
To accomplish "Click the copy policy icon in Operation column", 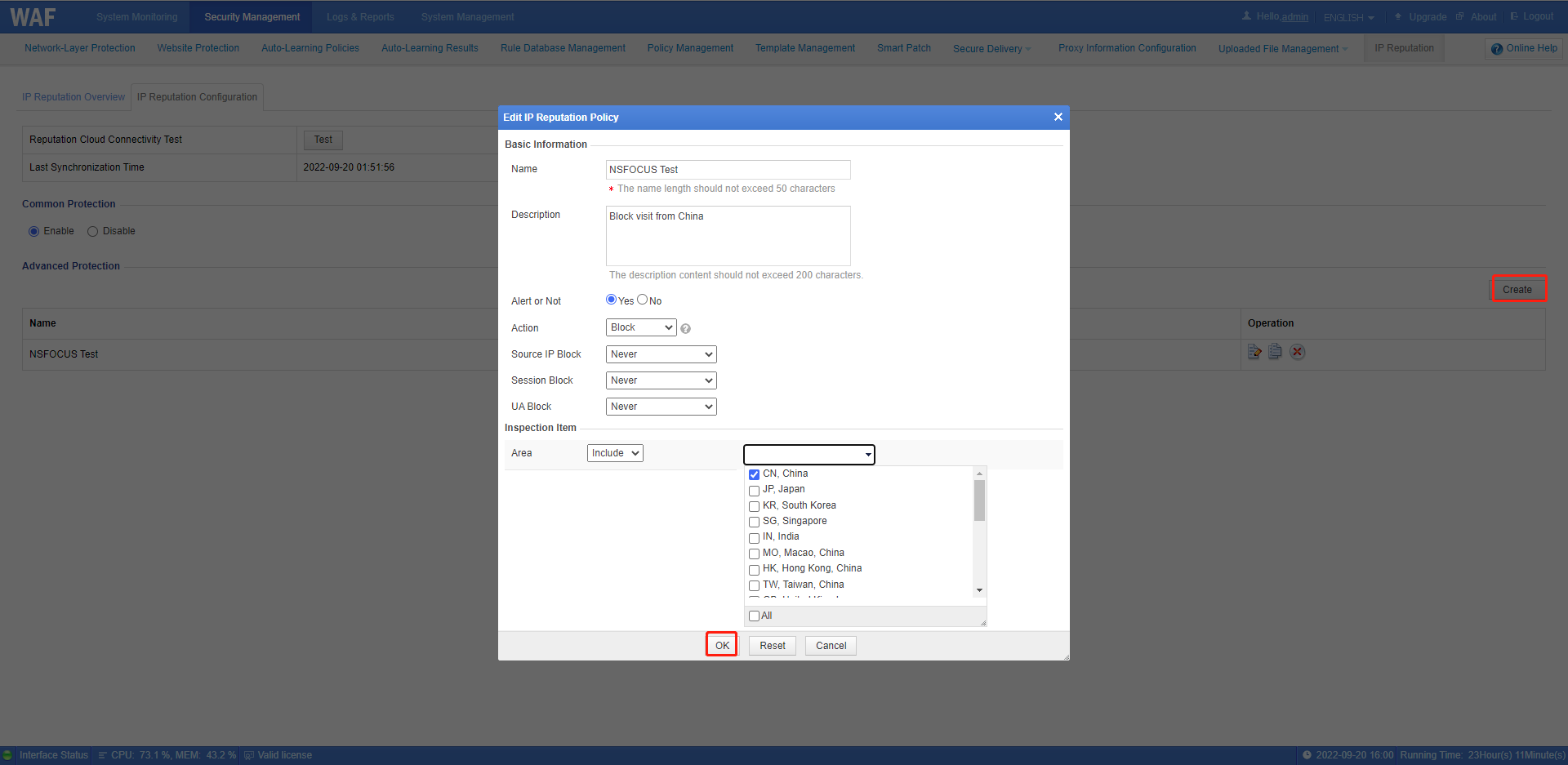I will coord(1275,352).
